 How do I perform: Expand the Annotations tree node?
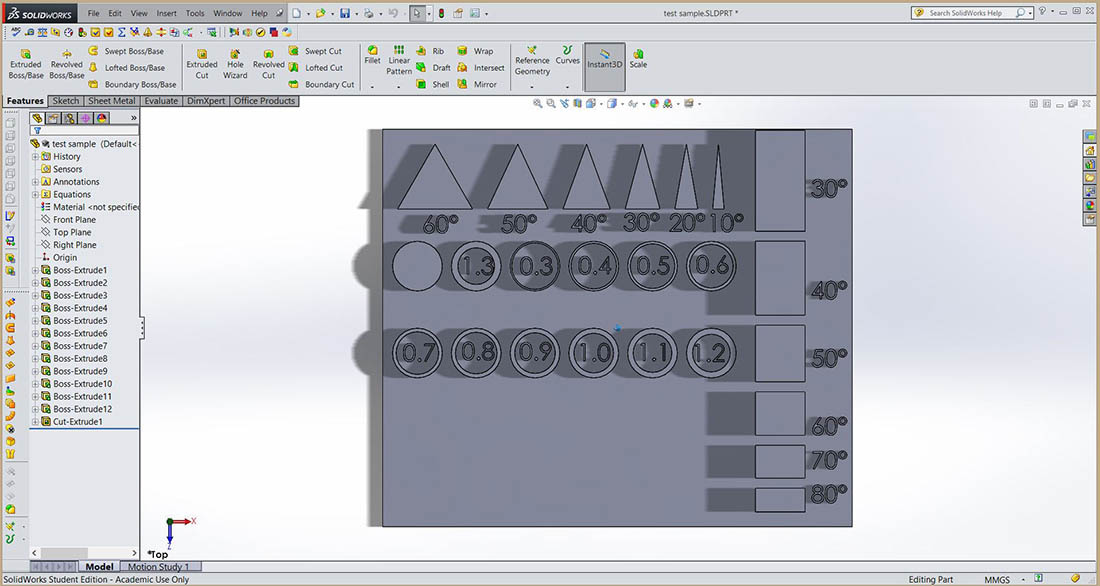(35, 182)
